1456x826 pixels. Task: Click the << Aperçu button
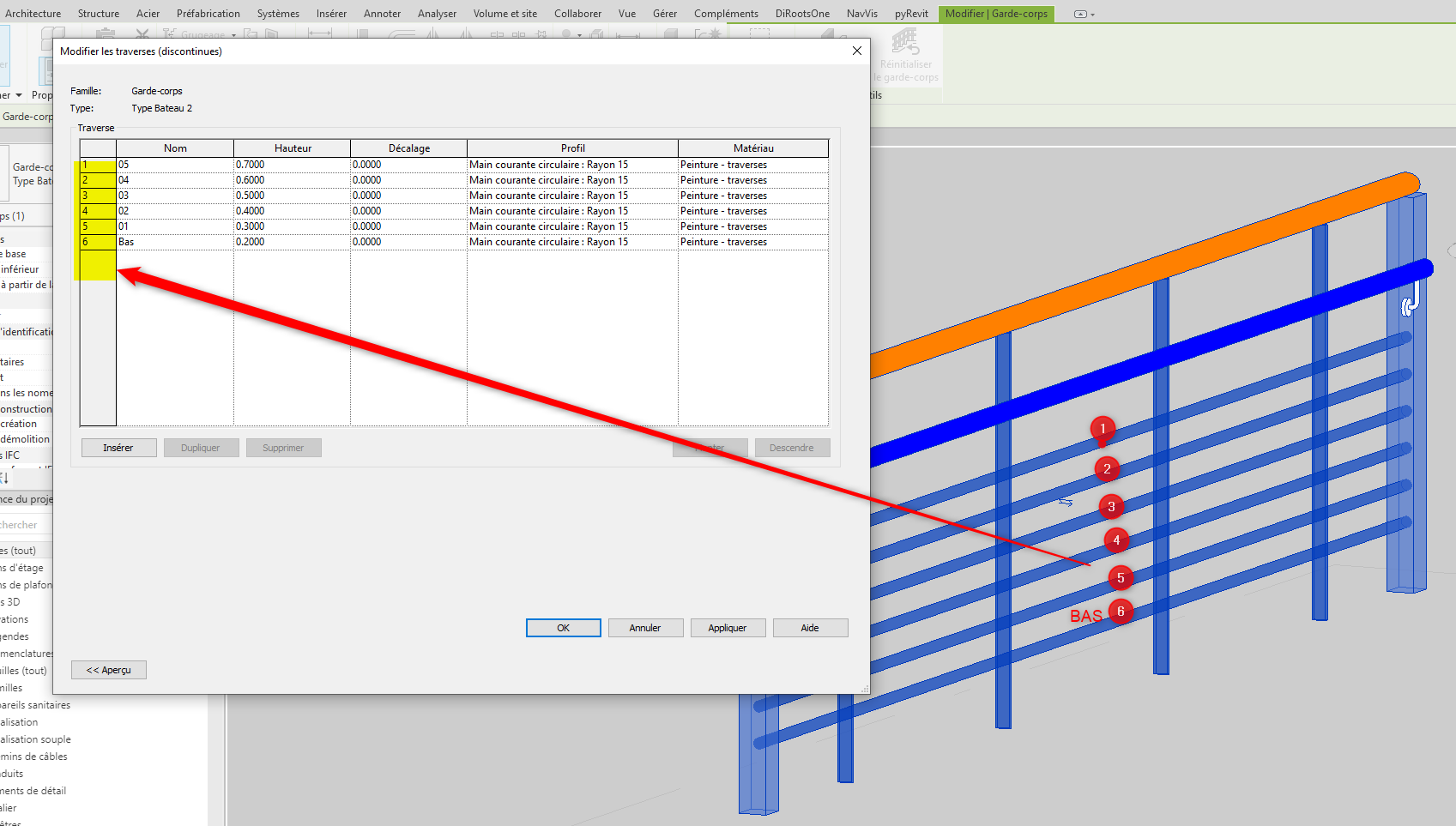(109, 670)
